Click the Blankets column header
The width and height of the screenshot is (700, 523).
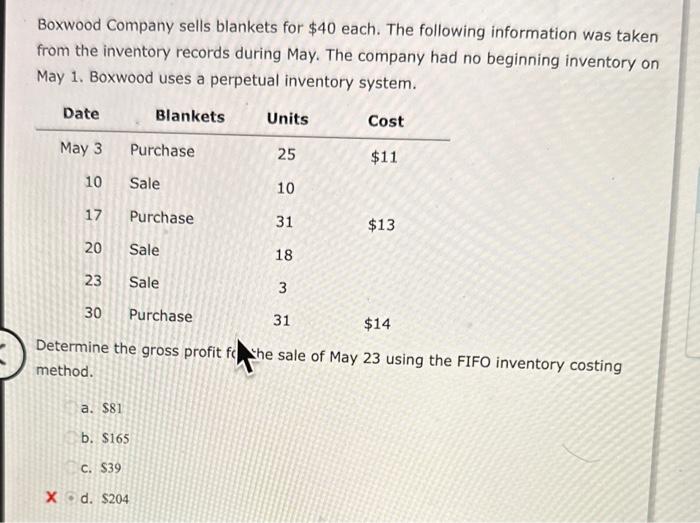coord(190,116)
